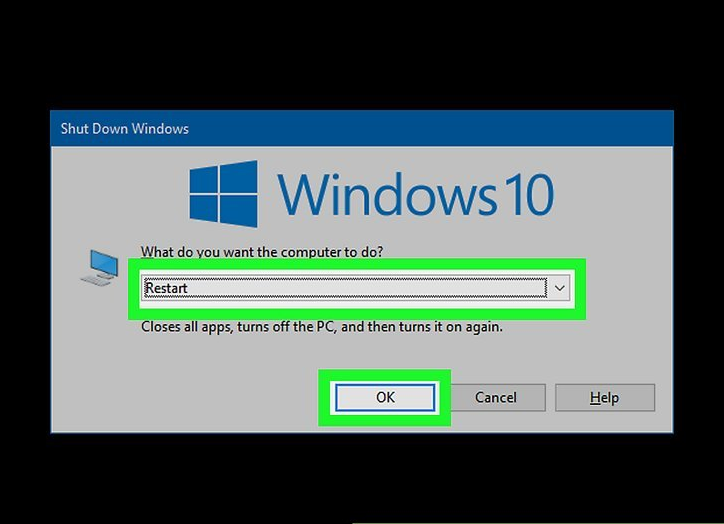Click the Windows logo in the dialog

click(x=223, y=194)
